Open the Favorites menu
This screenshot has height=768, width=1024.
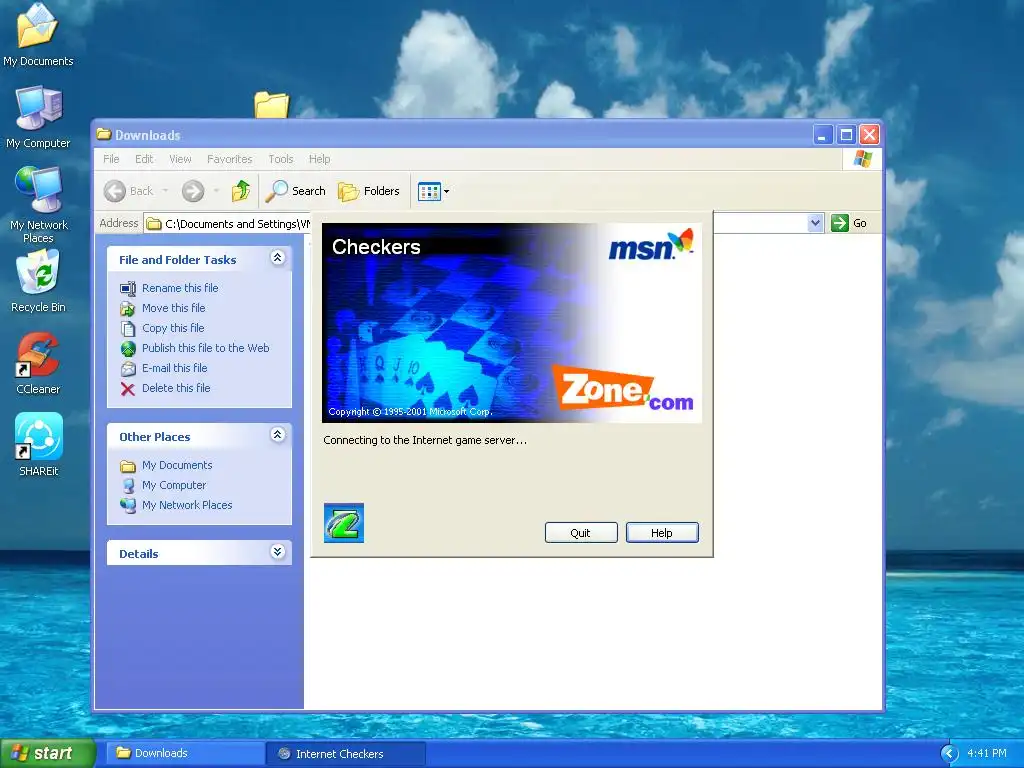(x=229, y=159)
